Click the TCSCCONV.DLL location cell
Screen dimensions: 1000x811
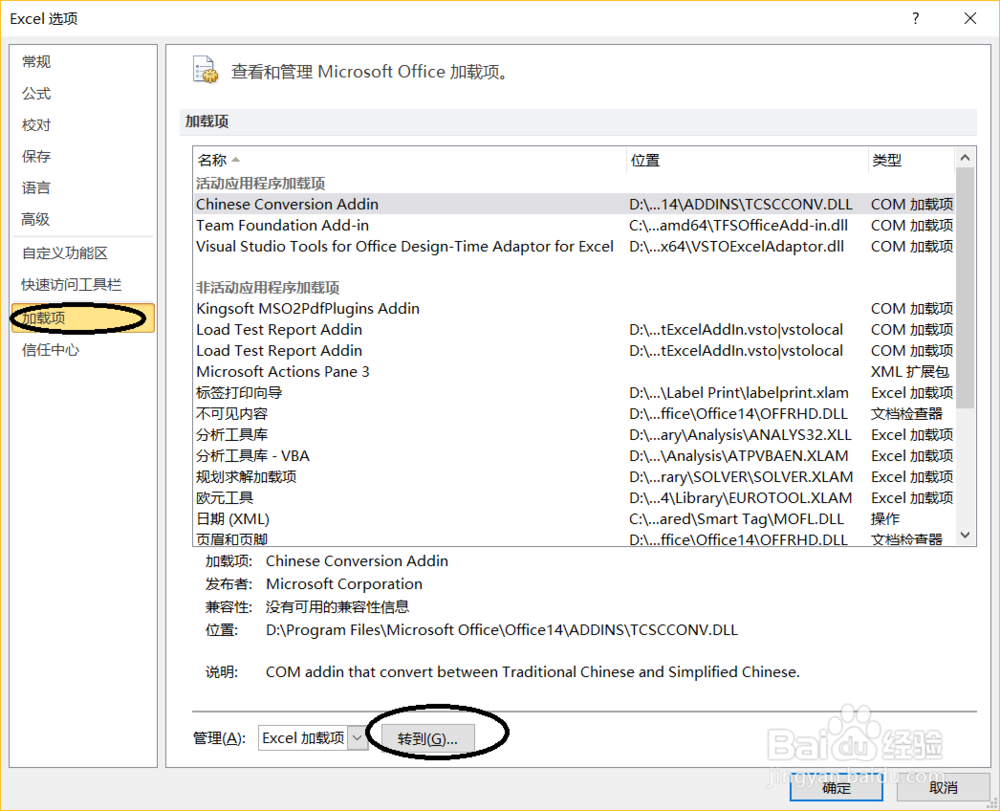pyautogui.click(x=740, y=204)
